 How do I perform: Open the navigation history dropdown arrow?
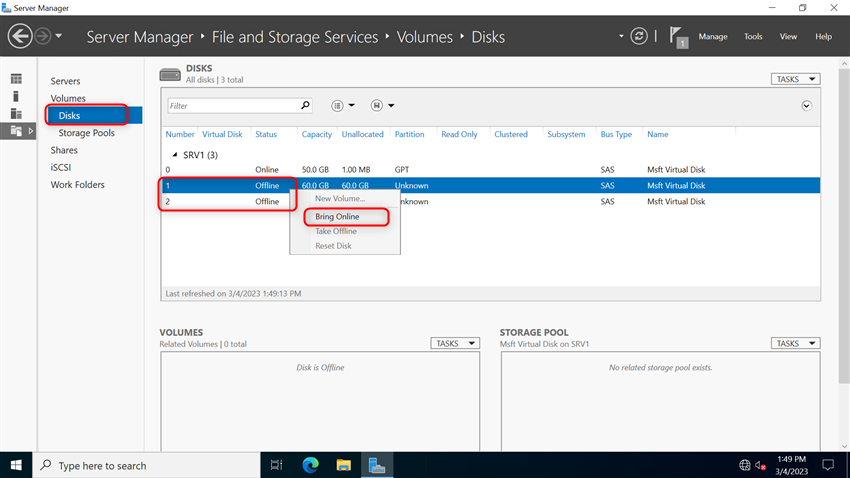[59, 36]
